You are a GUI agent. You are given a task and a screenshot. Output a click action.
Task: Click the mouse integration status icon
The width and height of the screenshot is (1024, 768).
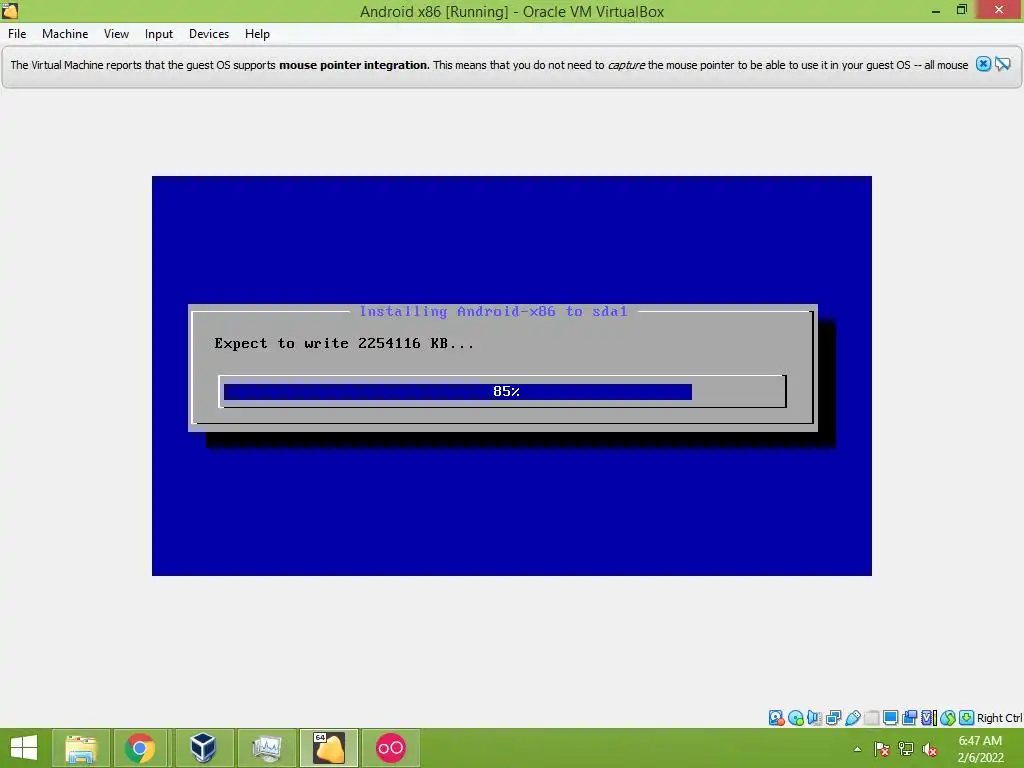tap(948, 718)
